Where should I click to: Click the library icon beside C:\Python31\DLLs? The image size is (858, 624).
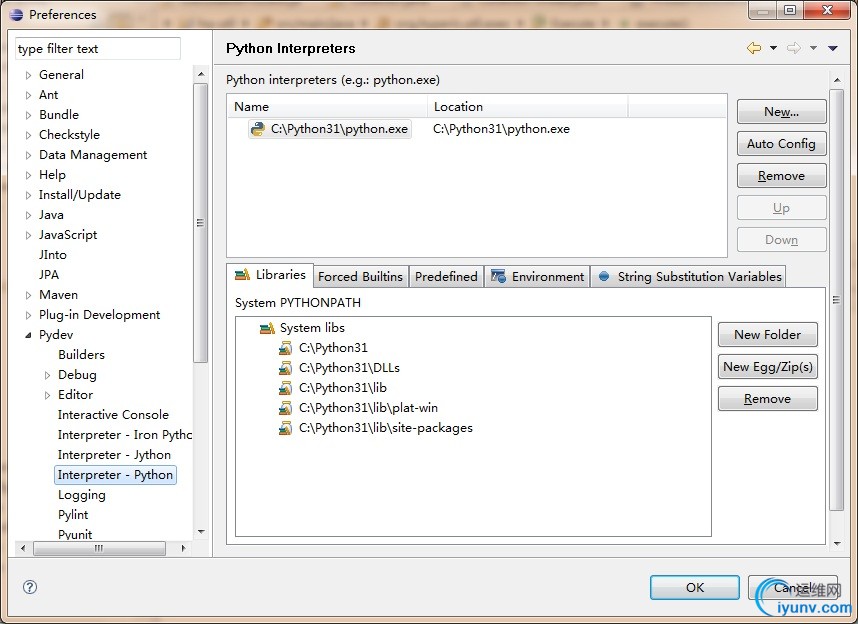point(285,368)
